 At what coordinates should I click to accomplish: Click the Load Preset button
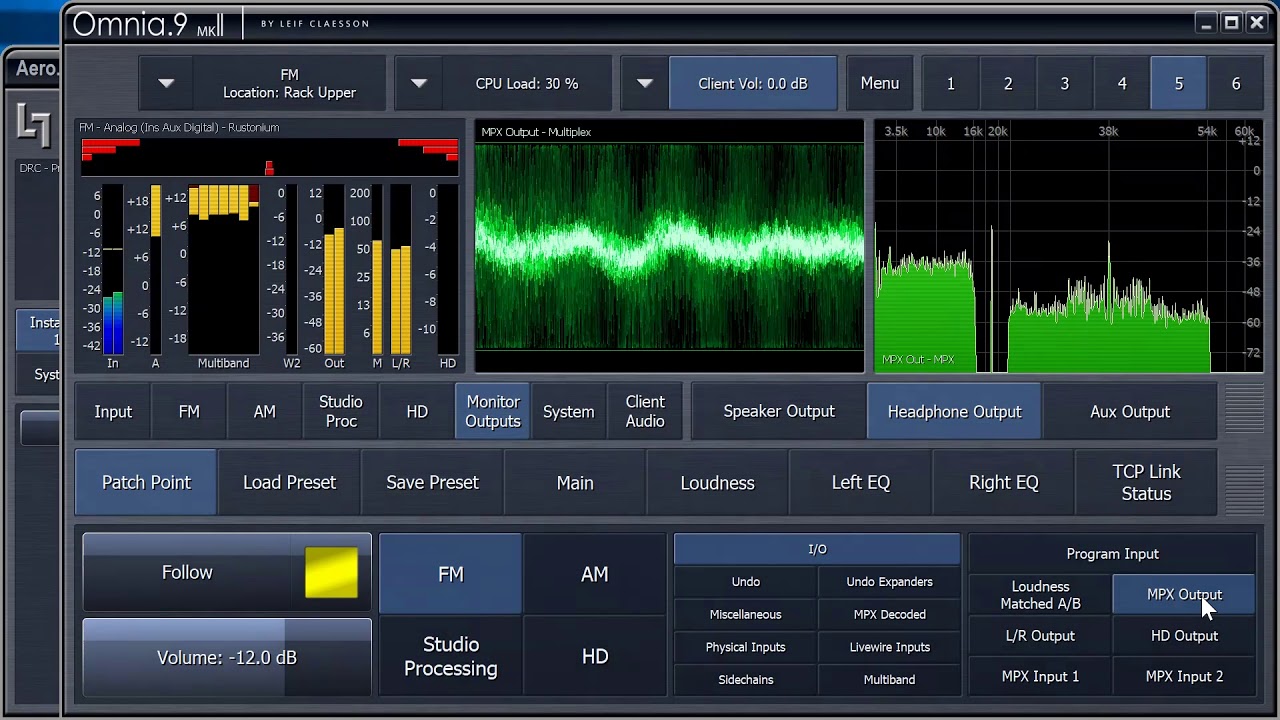(x=289, y=482)
